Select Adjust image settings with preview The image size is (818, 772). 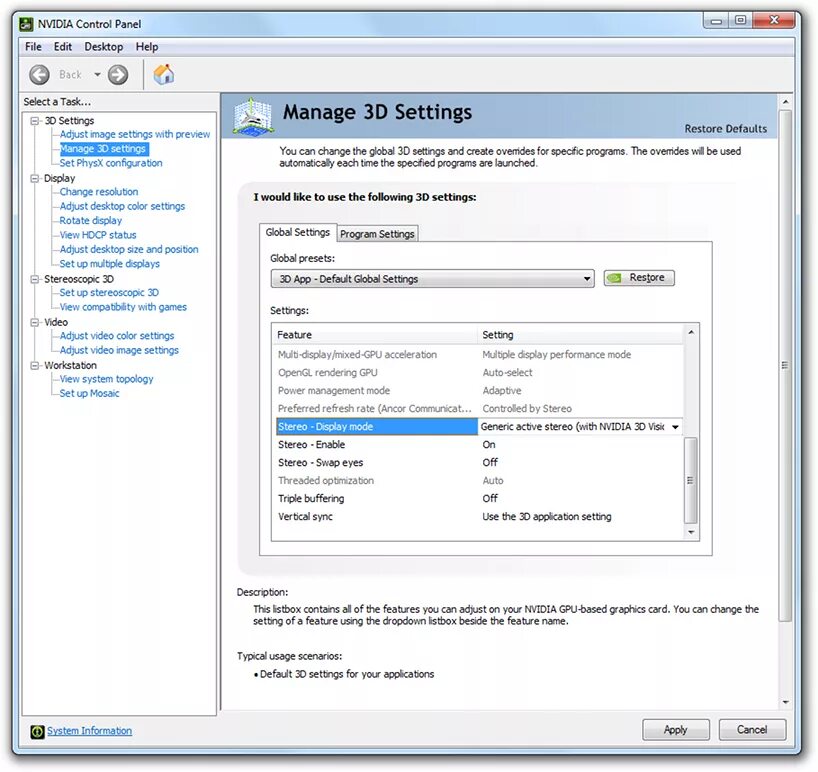coord(135,134)
